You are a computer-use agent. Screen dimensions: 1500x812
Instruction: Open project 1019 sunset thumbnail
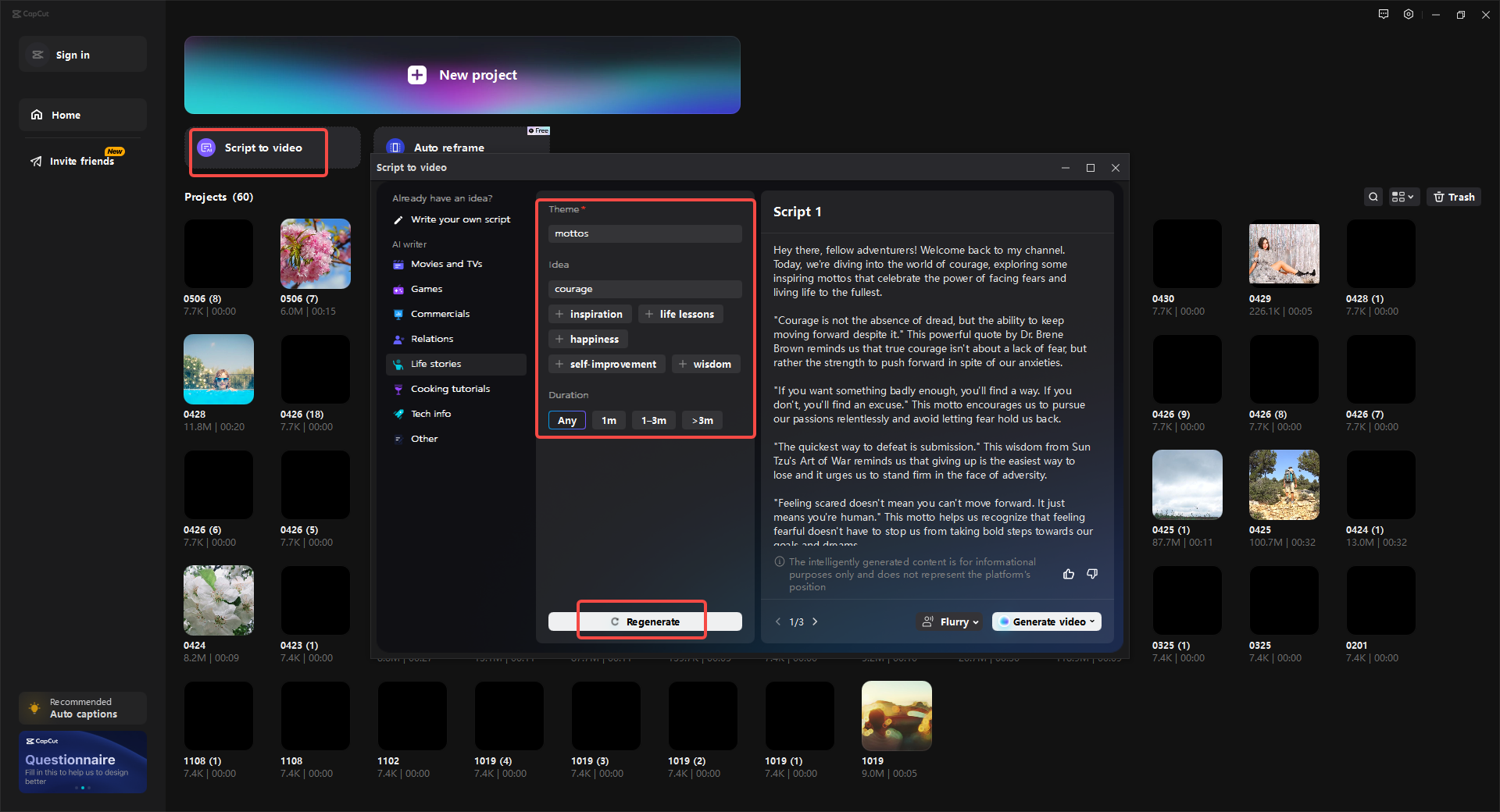pyautogui.click(x=897, y=716)
